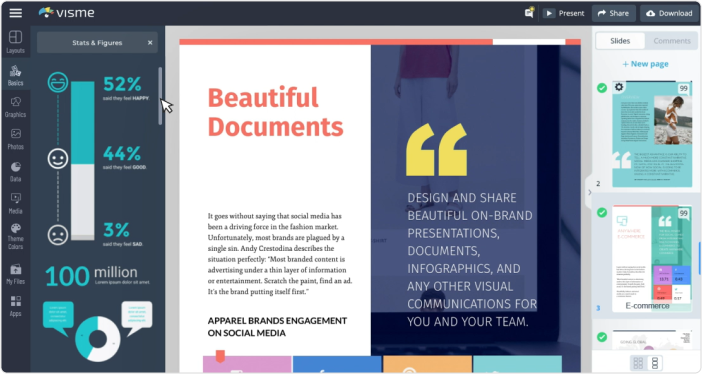Select the Basics sidebar icon
This screenshot has height=374, width=702.
(15, 75)
